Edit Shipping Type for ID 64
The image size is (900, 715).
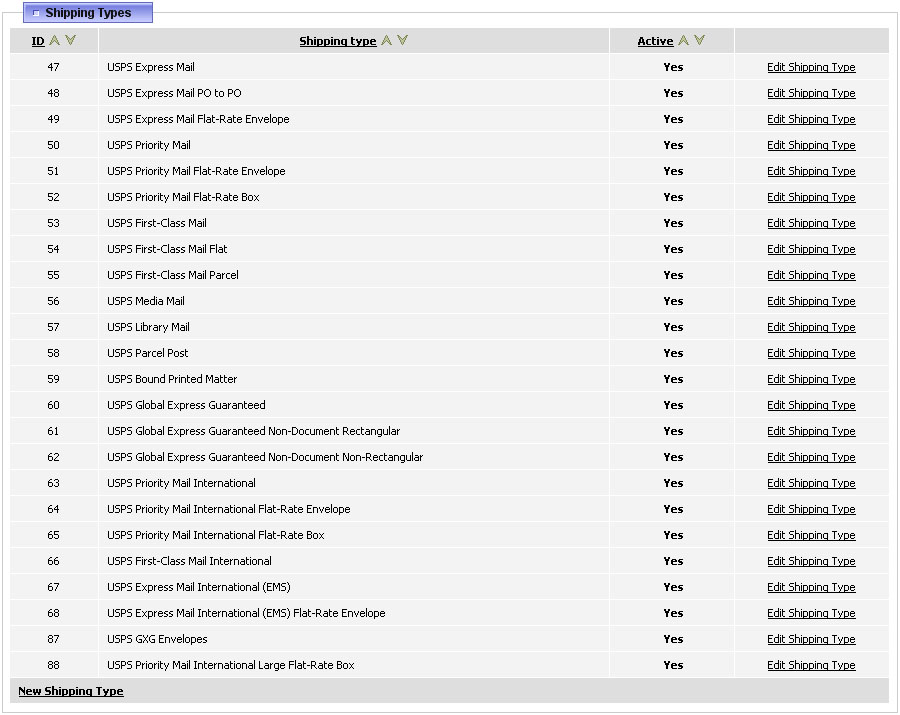tap(811, 510)
